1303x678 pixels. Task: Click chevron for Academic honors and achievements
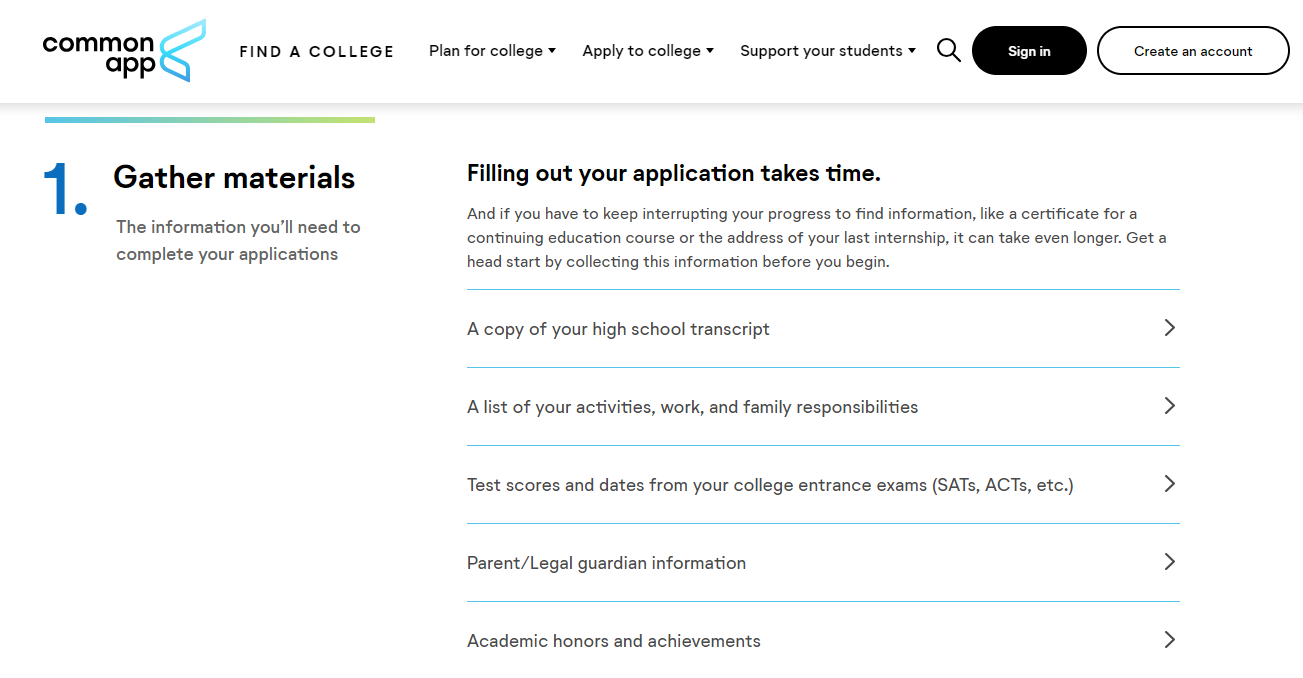[x=1169, y=640]
